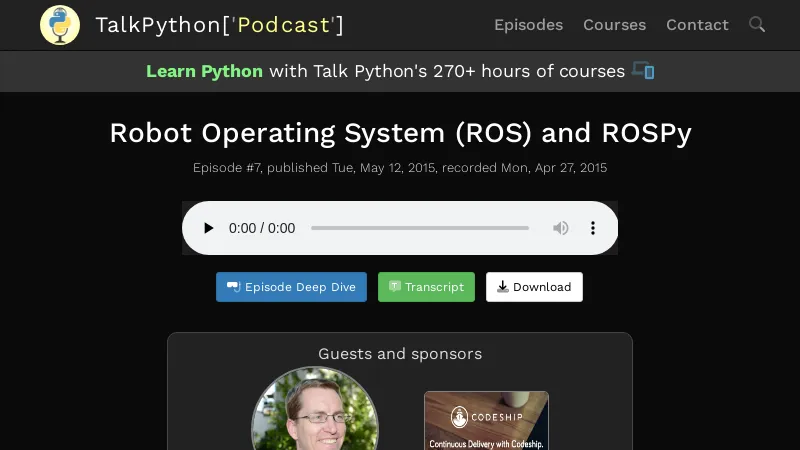Open the guest's profile photo

coord(315,410)
